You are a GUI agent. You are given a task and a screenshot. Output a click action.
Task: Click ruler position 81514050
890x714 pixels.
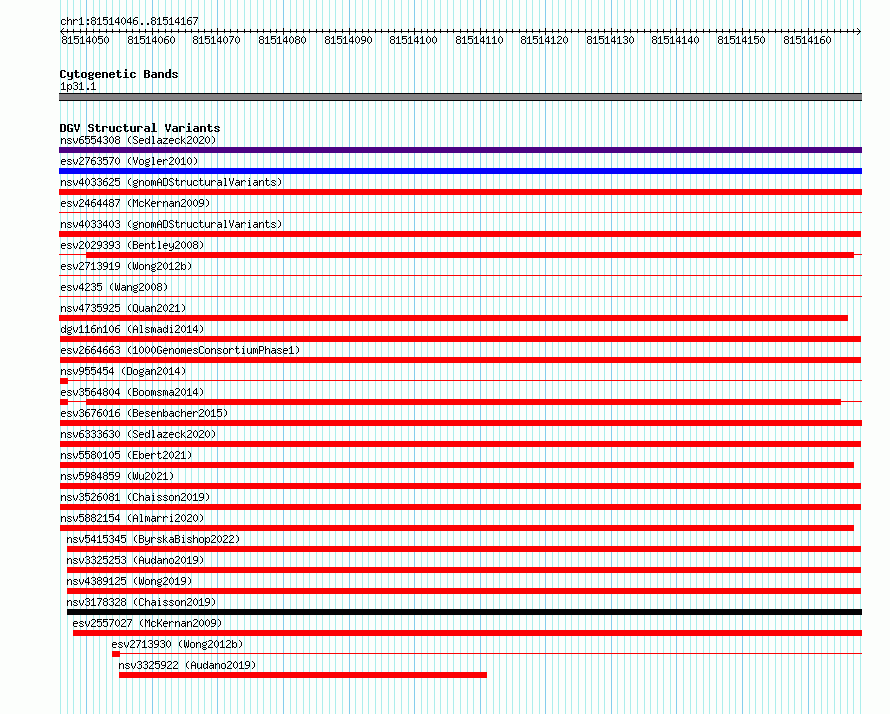(85, 40)
